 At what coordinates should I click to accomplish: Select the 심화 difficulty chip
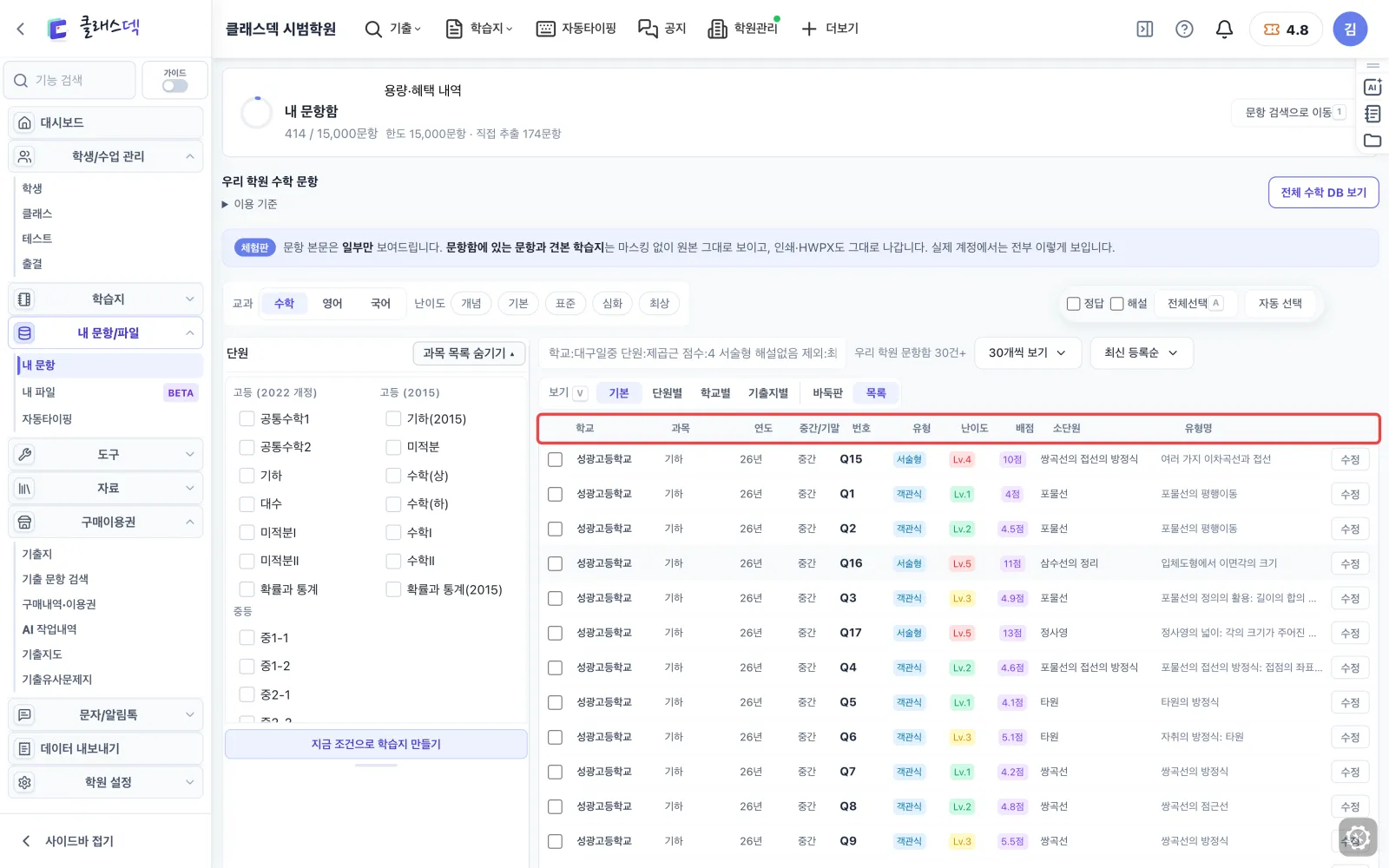coord(613,304)
